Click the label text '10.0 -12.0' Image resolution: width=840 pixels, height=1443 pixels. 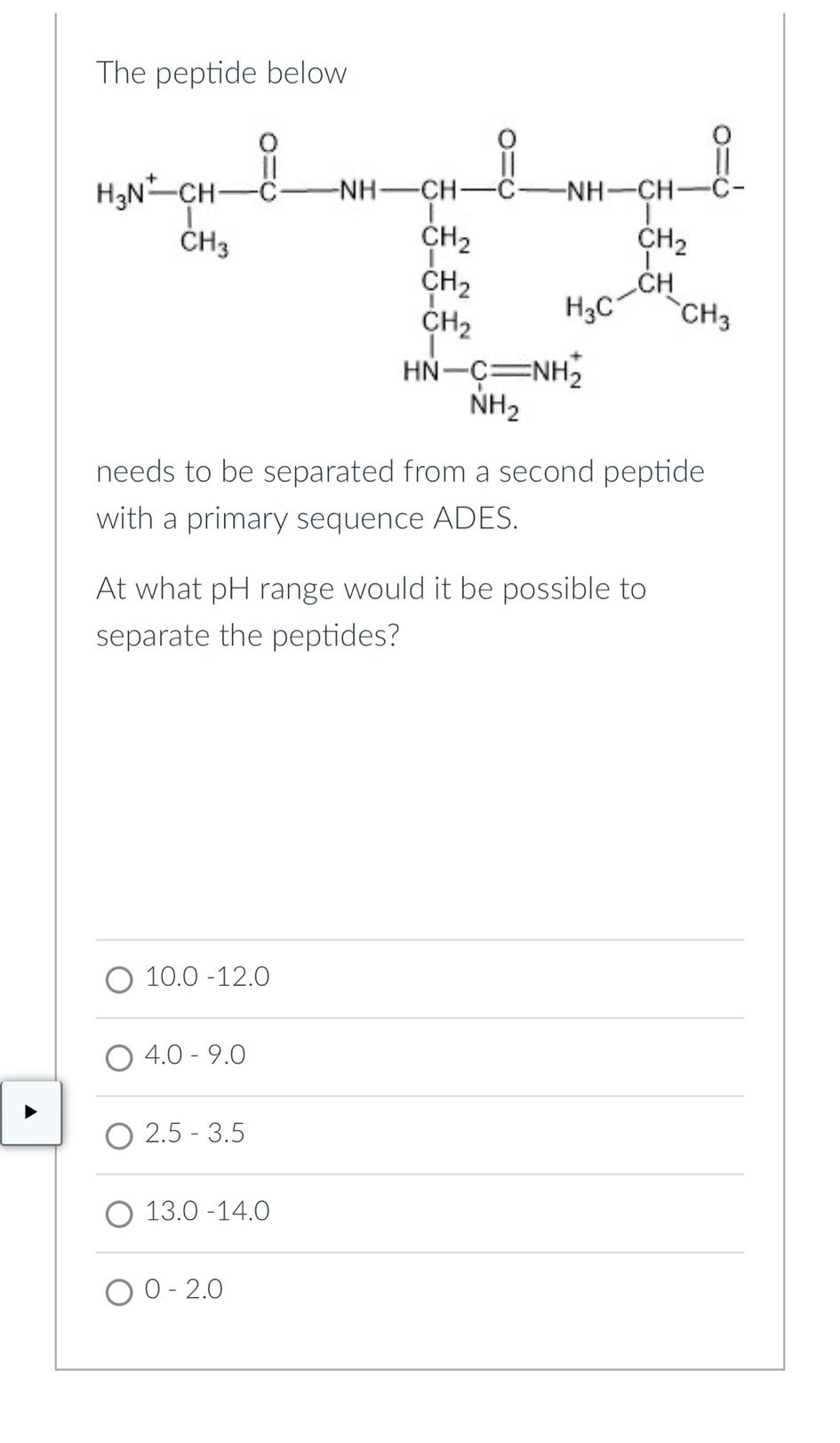click(x=208, y=975)
